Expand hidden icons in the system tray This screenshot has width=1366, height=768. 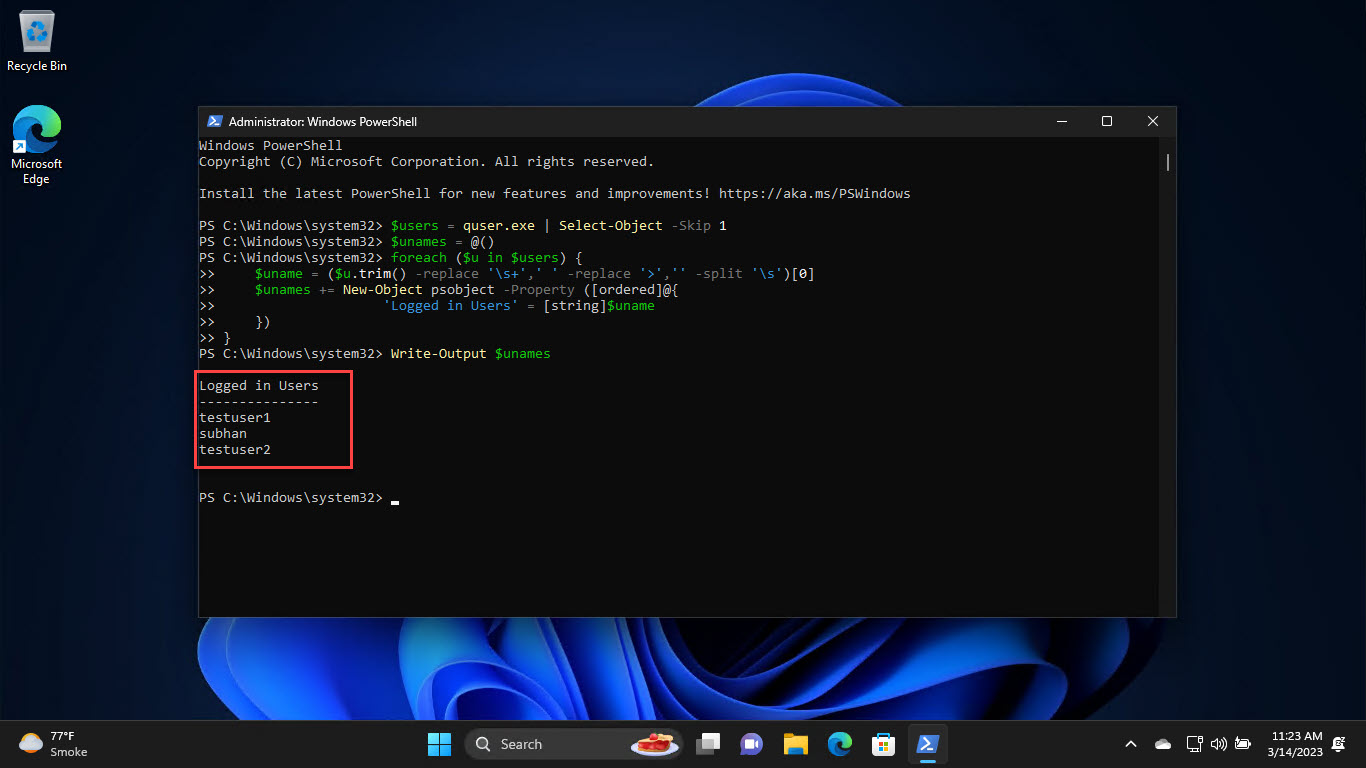(1130, 744)
